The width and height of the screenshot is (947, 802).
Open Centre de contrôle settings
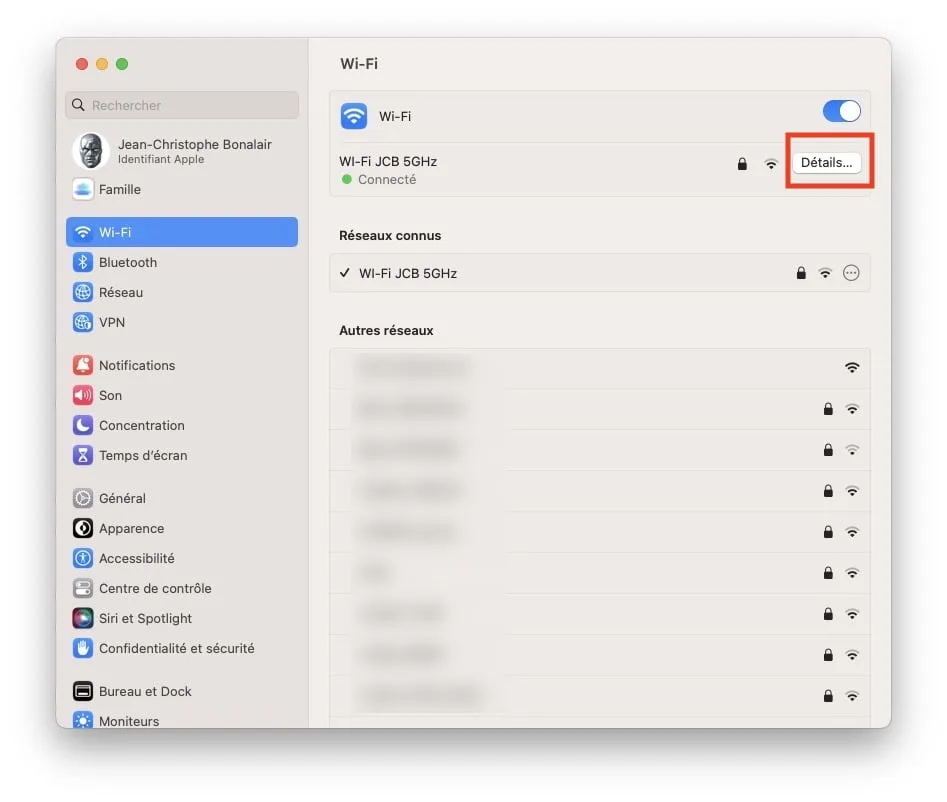click(182, 588)
